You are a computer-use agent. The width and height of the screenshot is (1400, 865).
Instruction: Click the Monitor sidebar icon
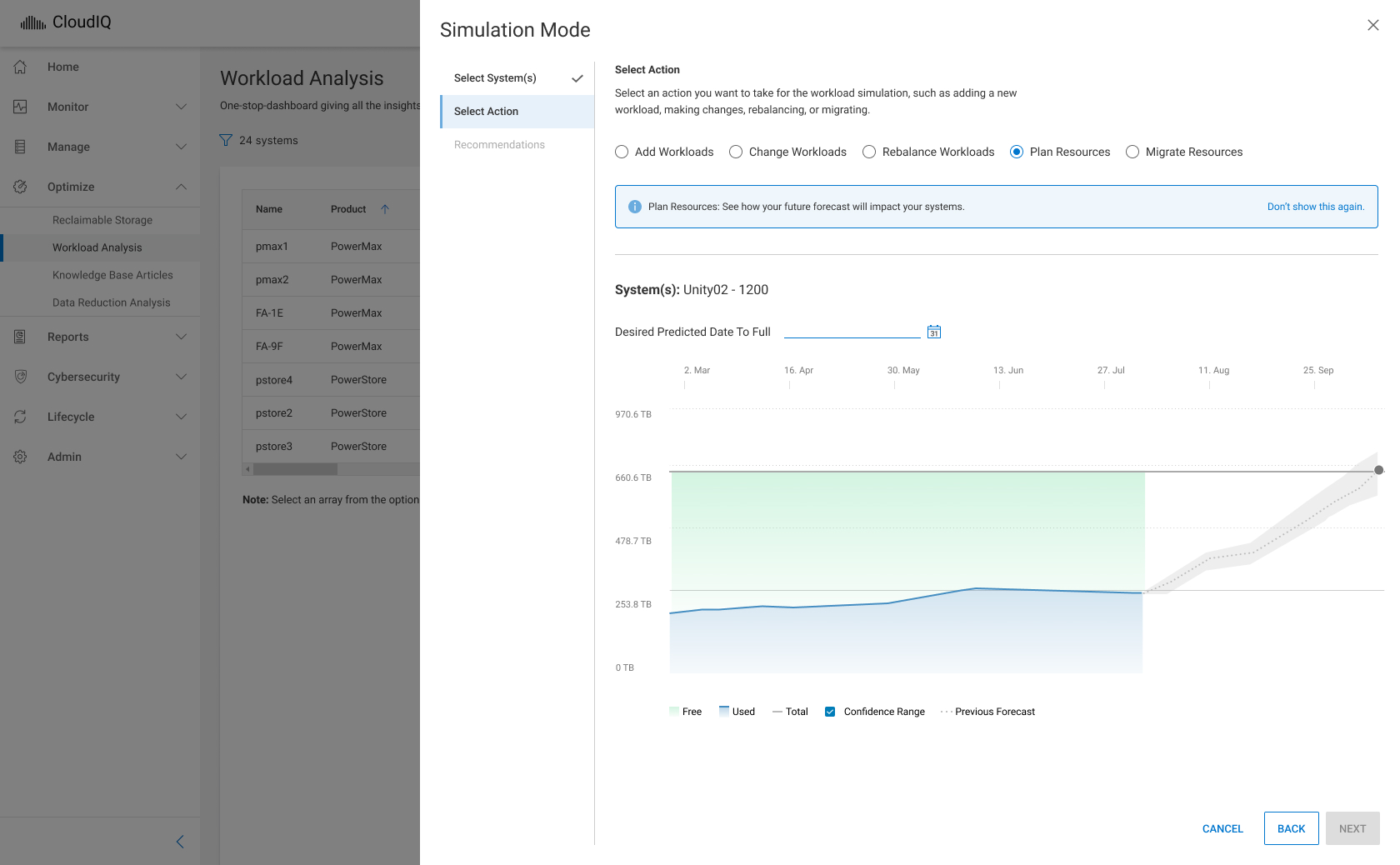tap(21, 107)
